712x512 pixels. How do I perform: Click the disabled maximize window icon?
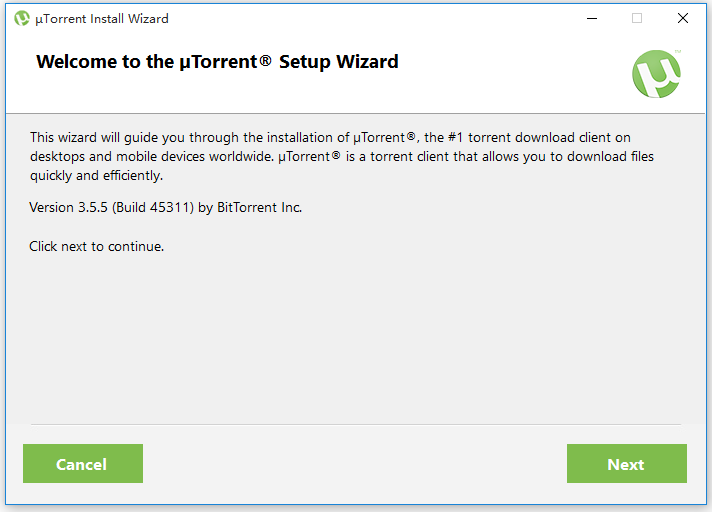click(x=637, y=18)
